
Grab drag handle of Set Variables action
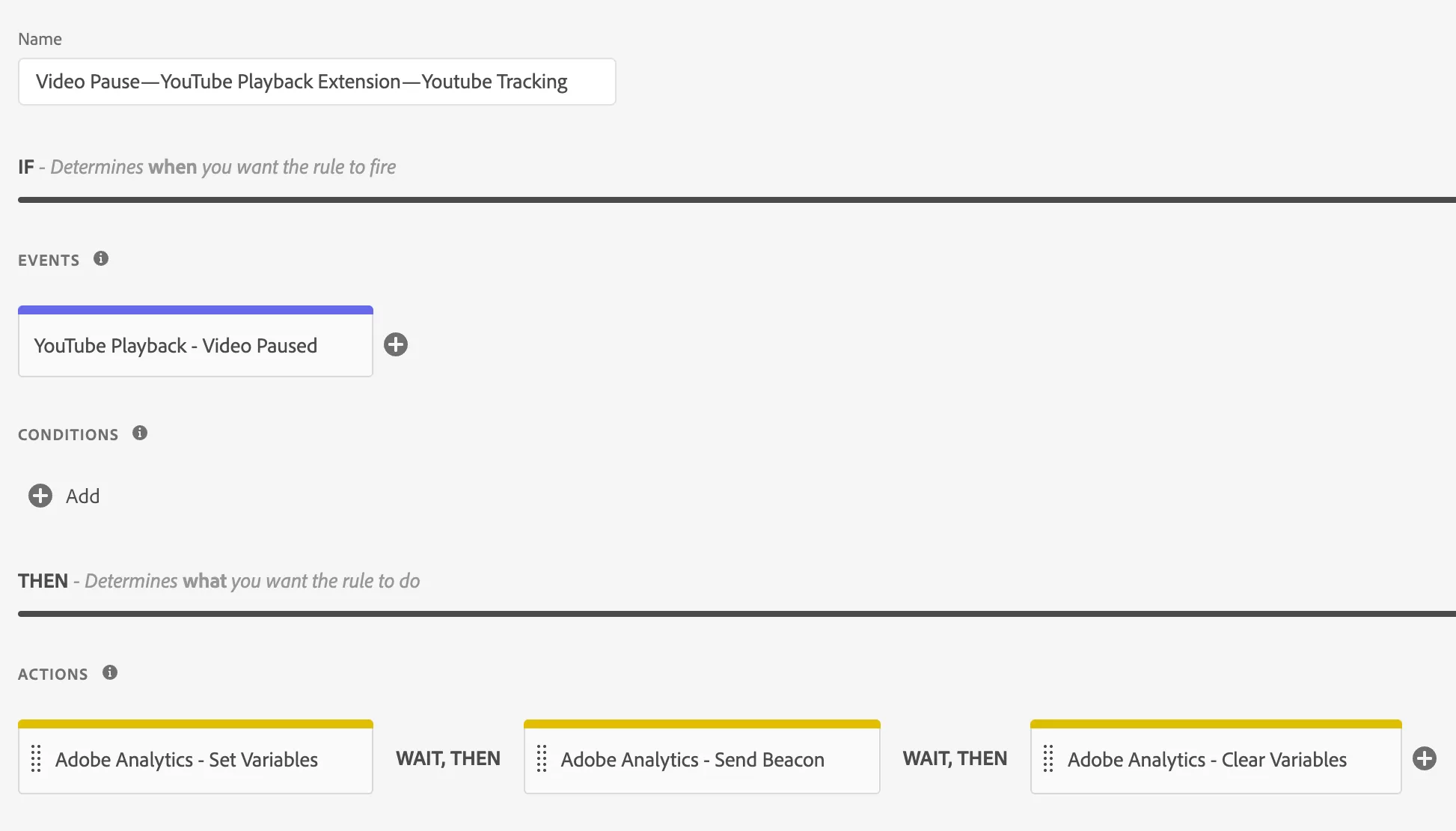point(36,758)
